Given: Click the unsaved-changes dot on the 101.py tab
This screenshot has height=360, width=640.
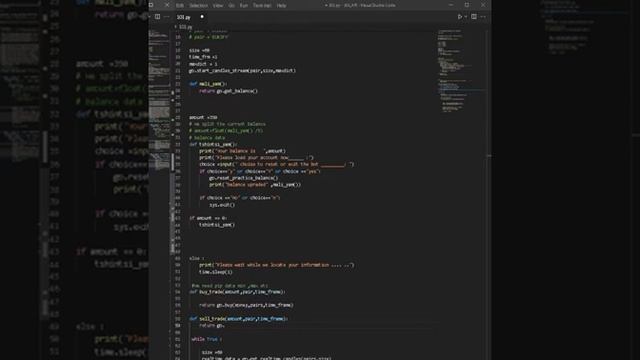Looking at the screenshot, I should [x=202, y=17].
